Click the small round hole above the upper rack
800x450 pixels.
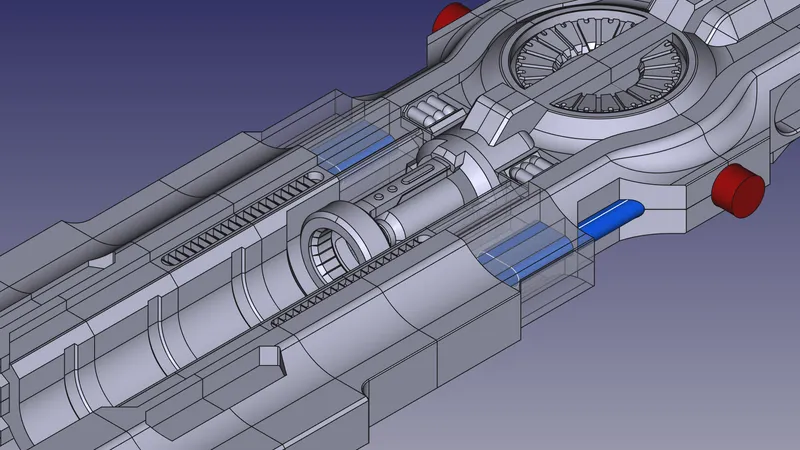(316, 176)
